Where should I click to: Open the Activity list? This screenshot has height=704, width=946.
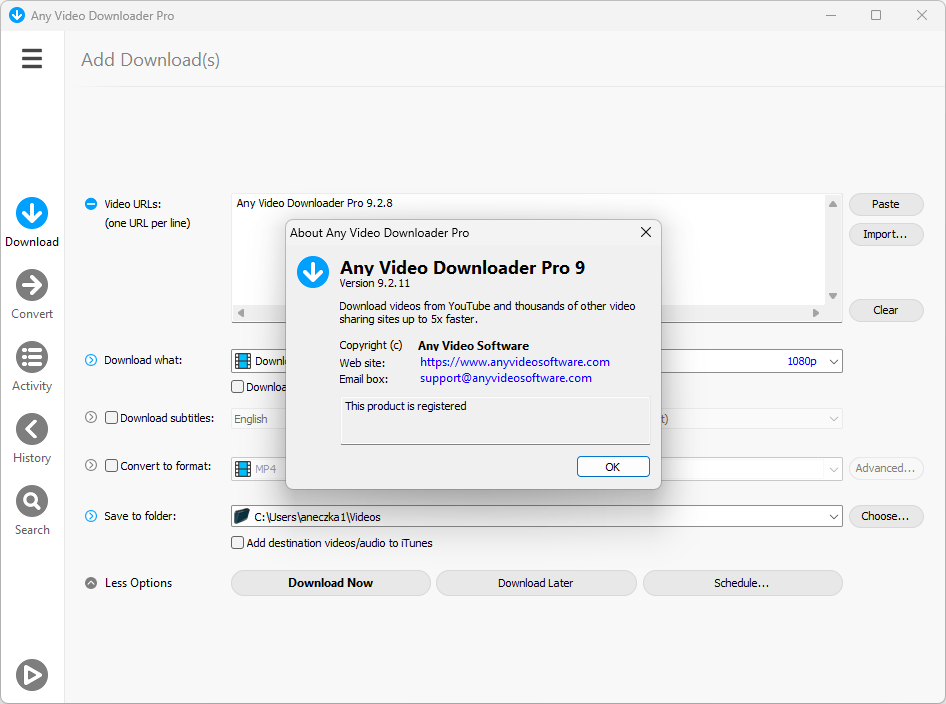coord(32,366)
